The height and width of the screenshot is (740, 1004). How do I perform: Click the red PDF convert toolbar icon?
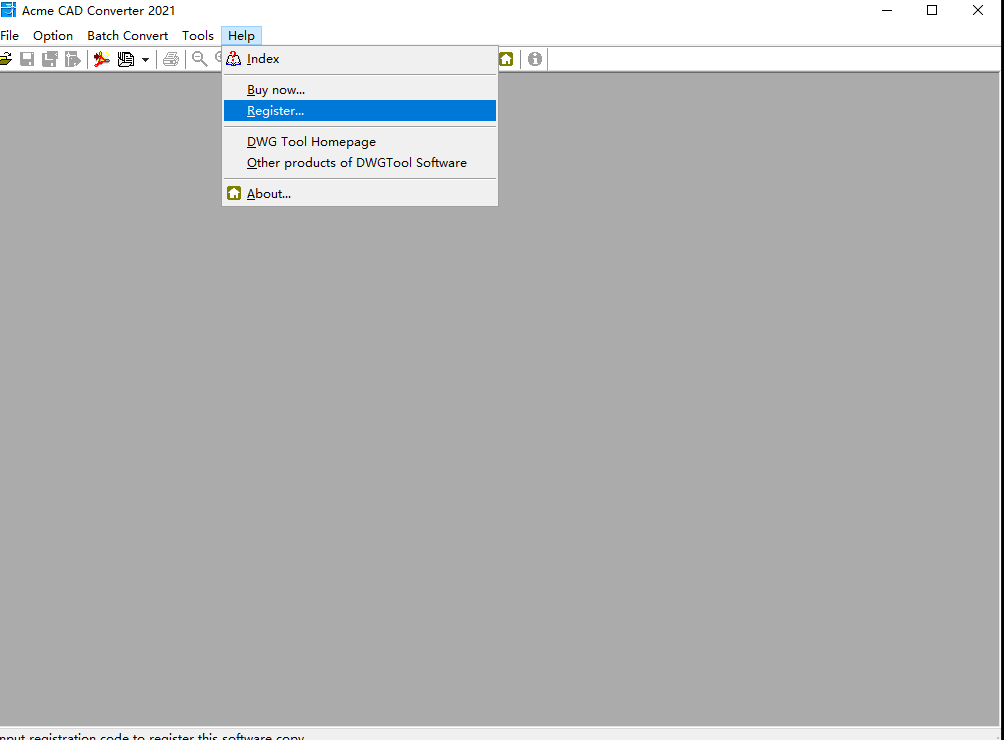[102, 60]
